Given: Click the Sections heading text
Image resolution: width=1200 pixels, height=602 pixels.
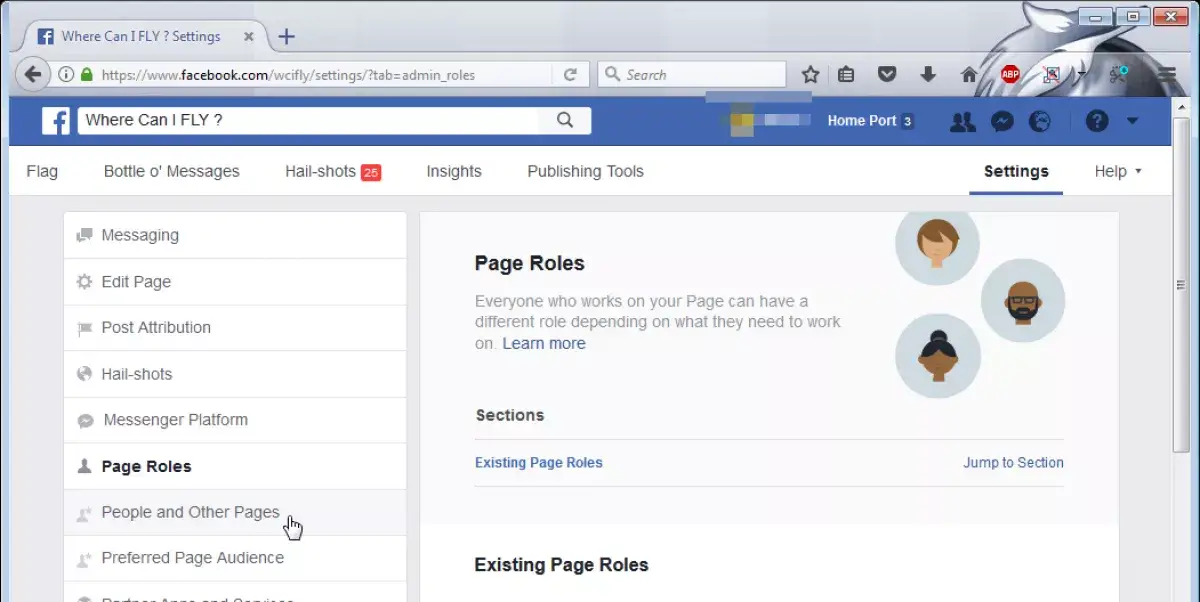Looking at the screenshot, I should point(510,415).
